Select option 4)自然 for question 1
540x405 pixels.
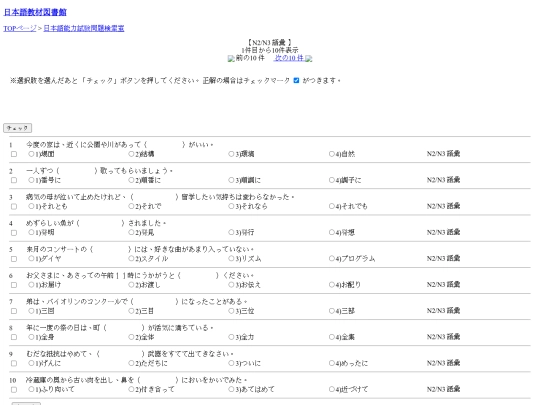[332, 154]
